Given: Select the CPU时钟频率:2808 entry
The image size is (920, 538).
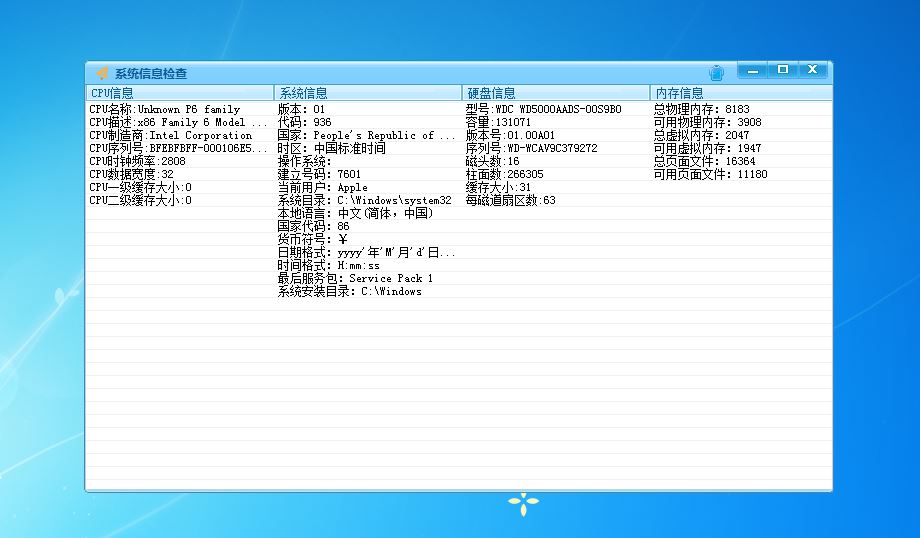Looking at the screenshot, I should [137, 161].
